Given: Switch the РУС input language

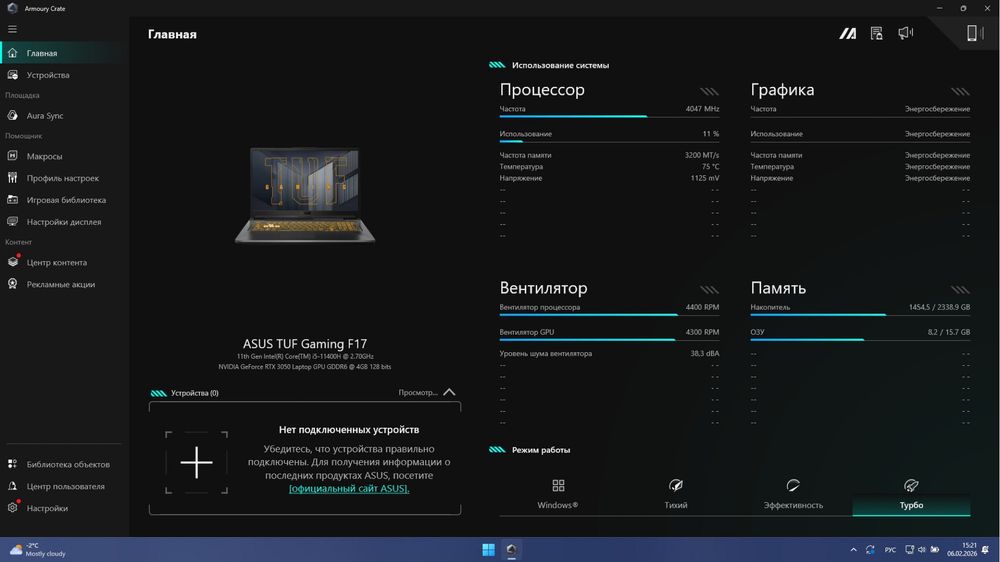Looking at the screenshot, I should 890,549.
